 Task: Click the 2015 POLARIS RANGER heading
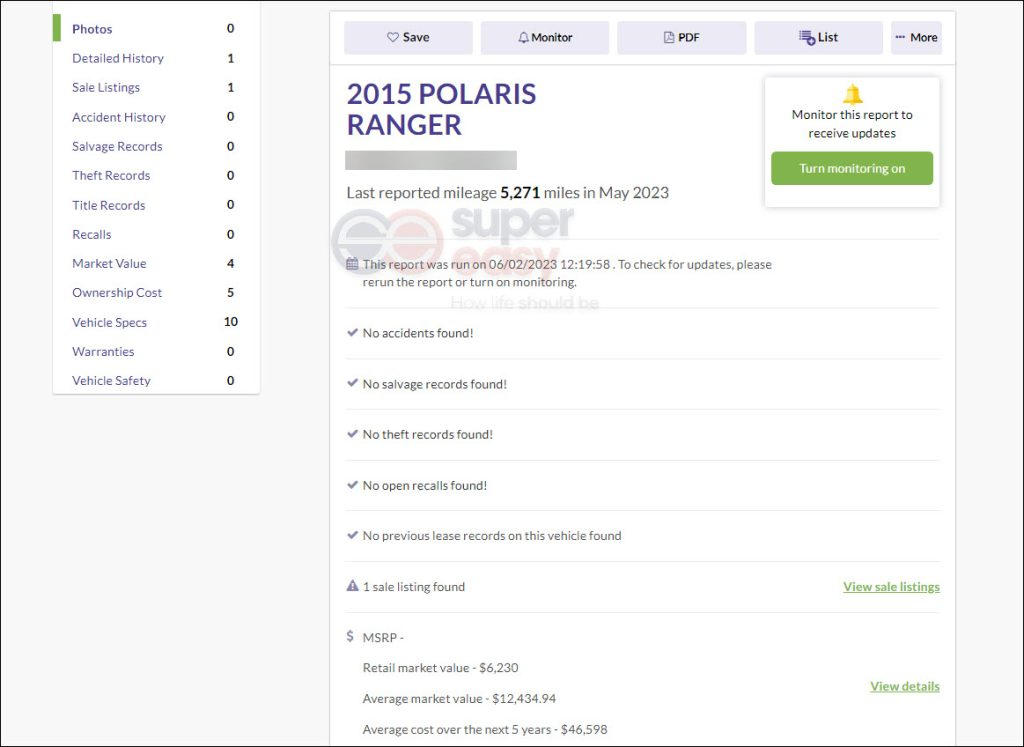point(441,109)
